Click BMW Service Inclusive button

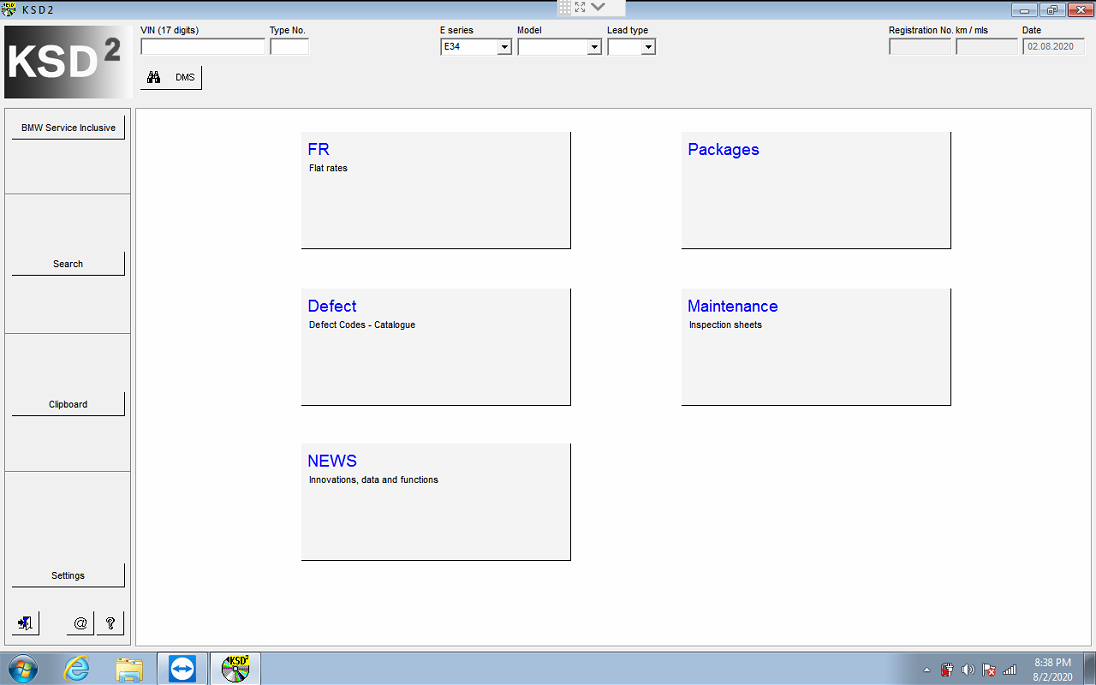point(68,128)
